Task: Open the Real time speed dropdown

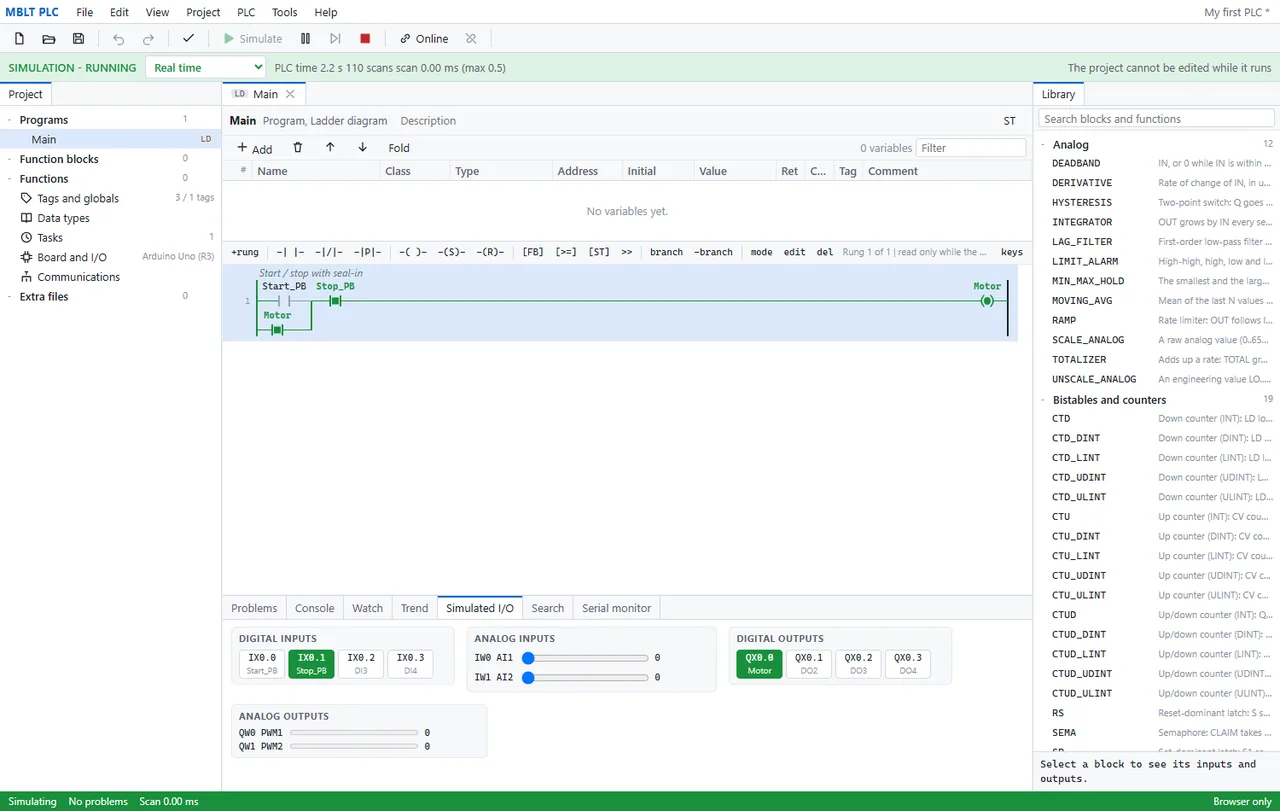Action: (206, 68)
